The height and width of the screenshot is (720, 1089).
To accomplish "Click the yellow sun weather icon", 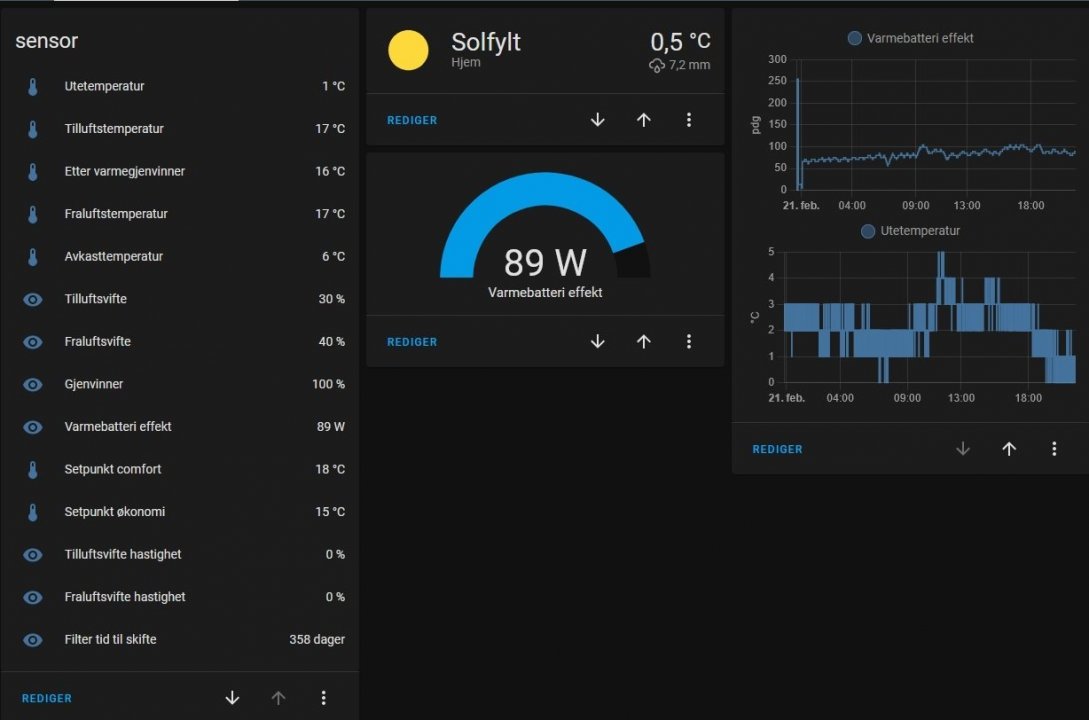I will click(408, 50).
